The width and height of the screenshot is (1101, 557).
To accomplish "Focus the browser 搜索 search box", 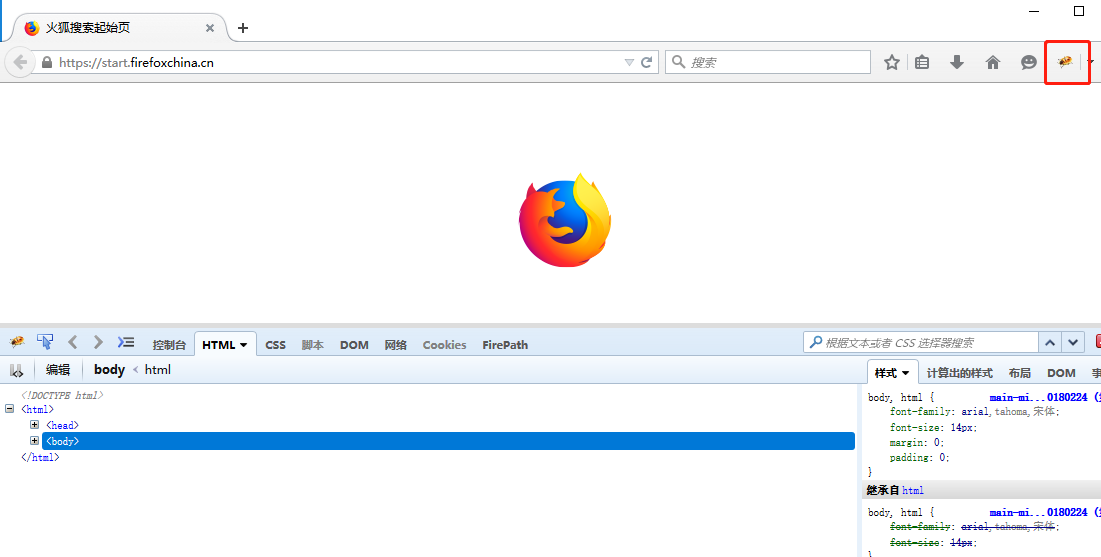I will tap(767, 63).
